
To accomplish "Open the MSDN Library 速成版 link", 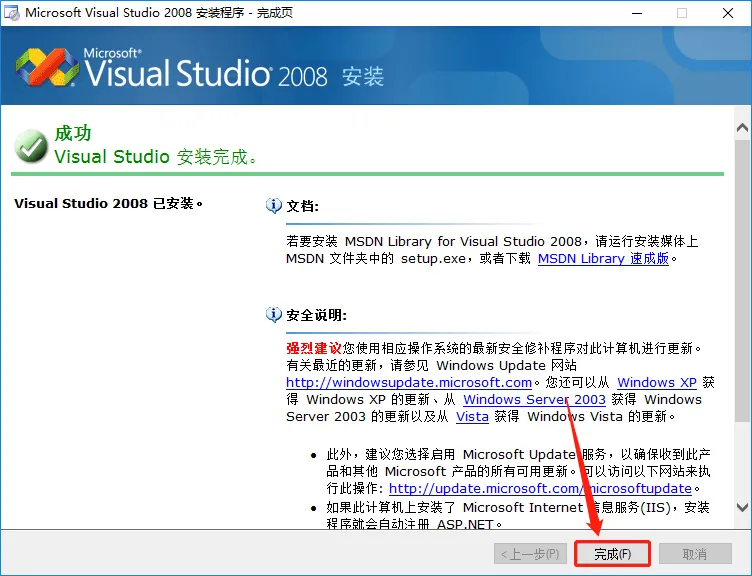I will tap(603, 259).
